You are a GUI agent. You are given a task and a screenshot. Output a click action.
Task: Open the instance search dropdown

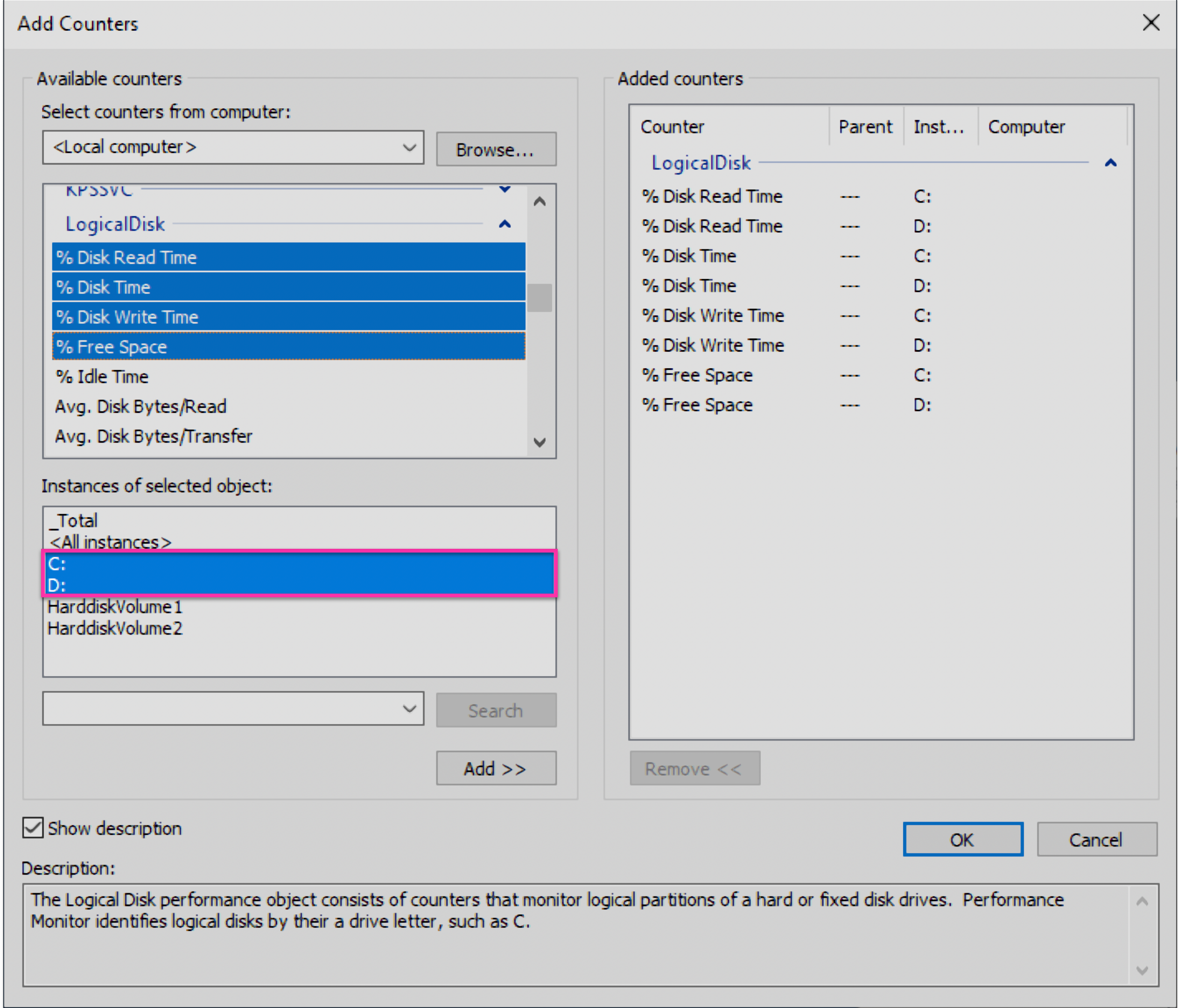(409, 708)
